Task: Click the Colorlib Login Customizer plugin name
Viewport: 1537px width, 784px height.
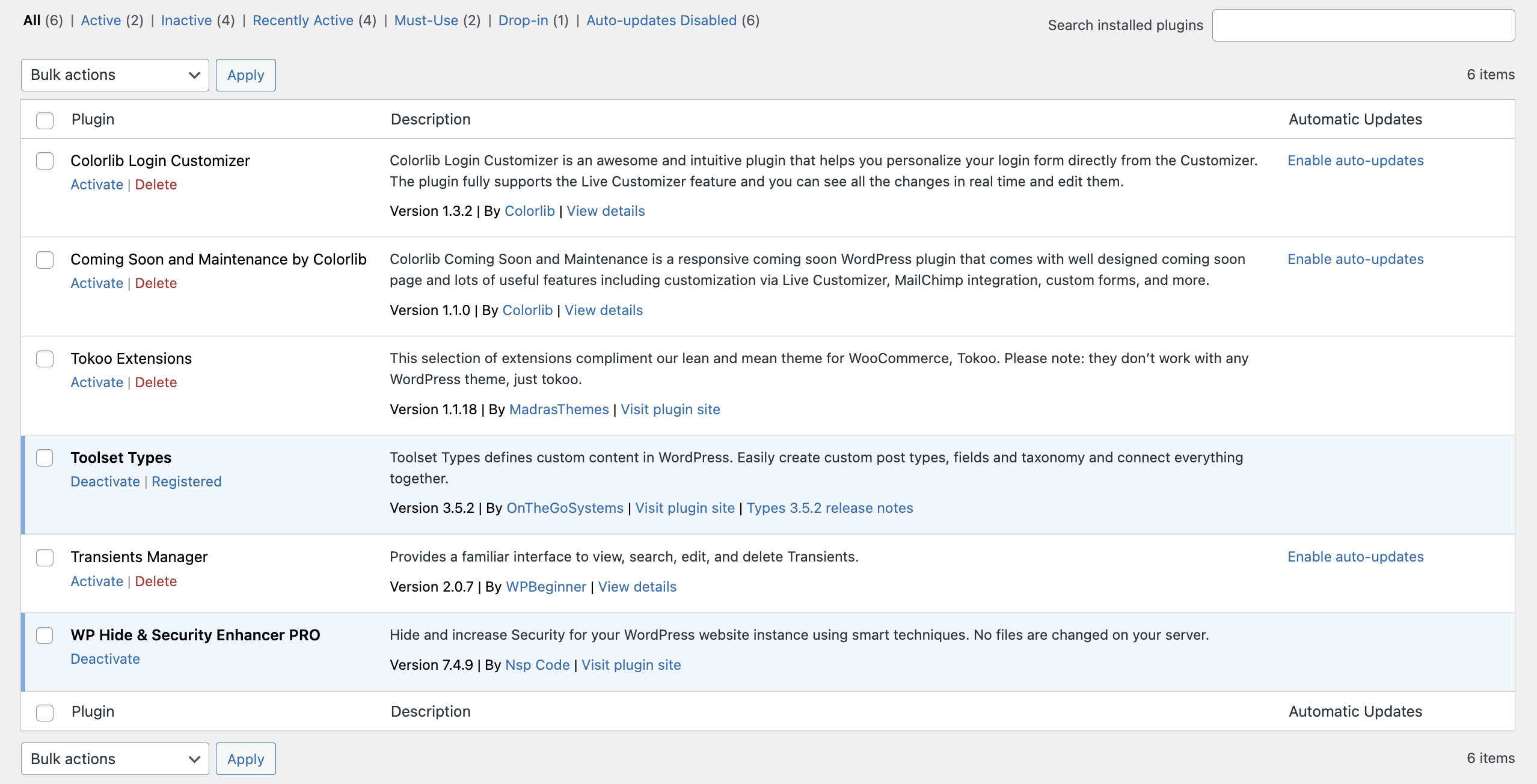Action: 160,161
